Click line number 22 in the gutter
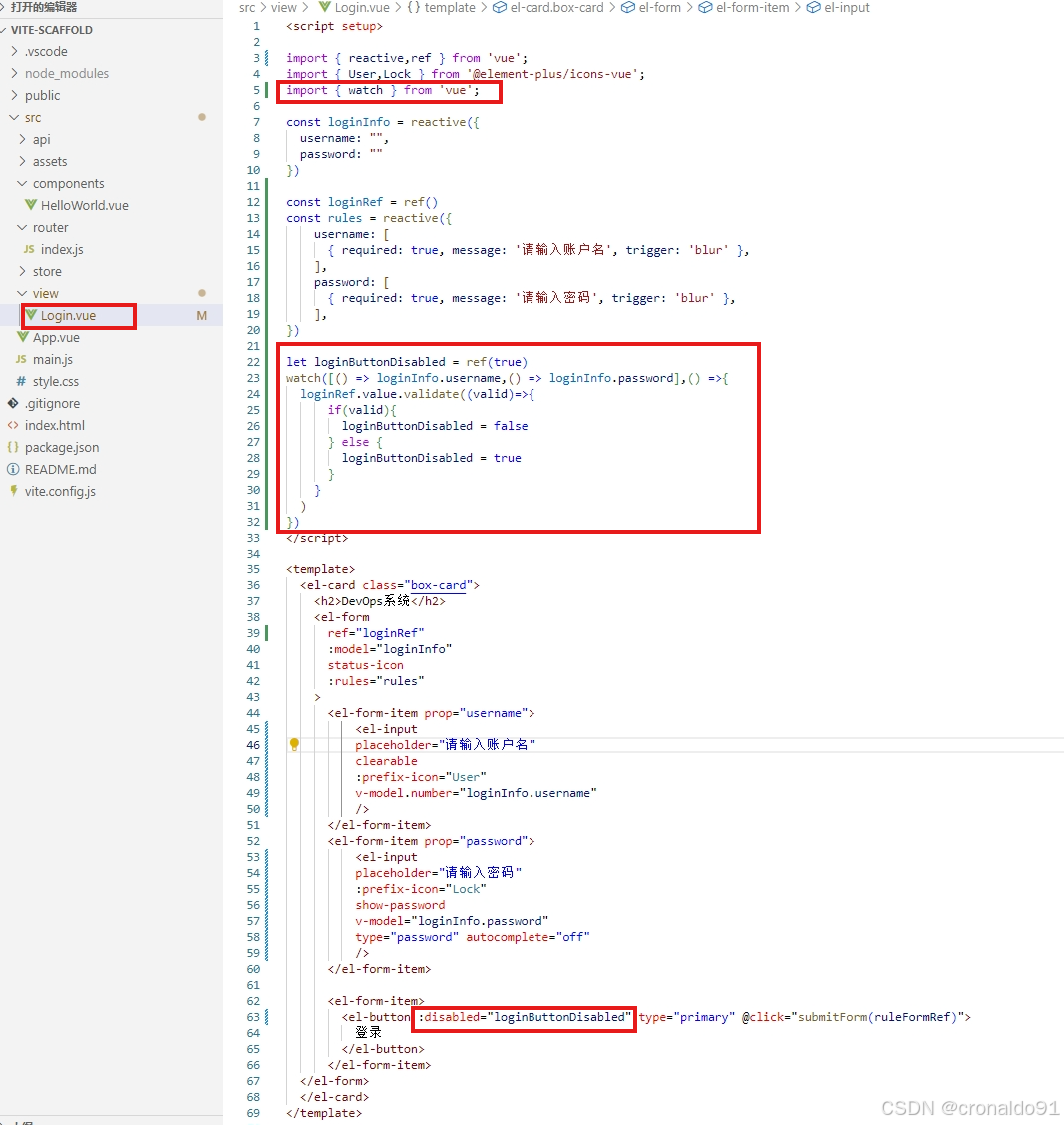The width and height of the screenshot is (1064, 1125). [253, 362]
